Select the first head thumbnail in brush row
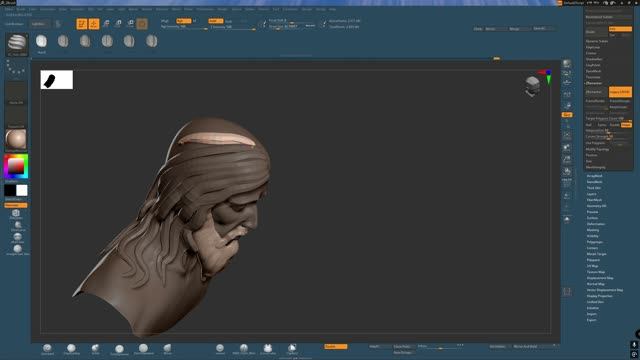Viewport: 640px width, 360px height. click(x=41, y=42)
